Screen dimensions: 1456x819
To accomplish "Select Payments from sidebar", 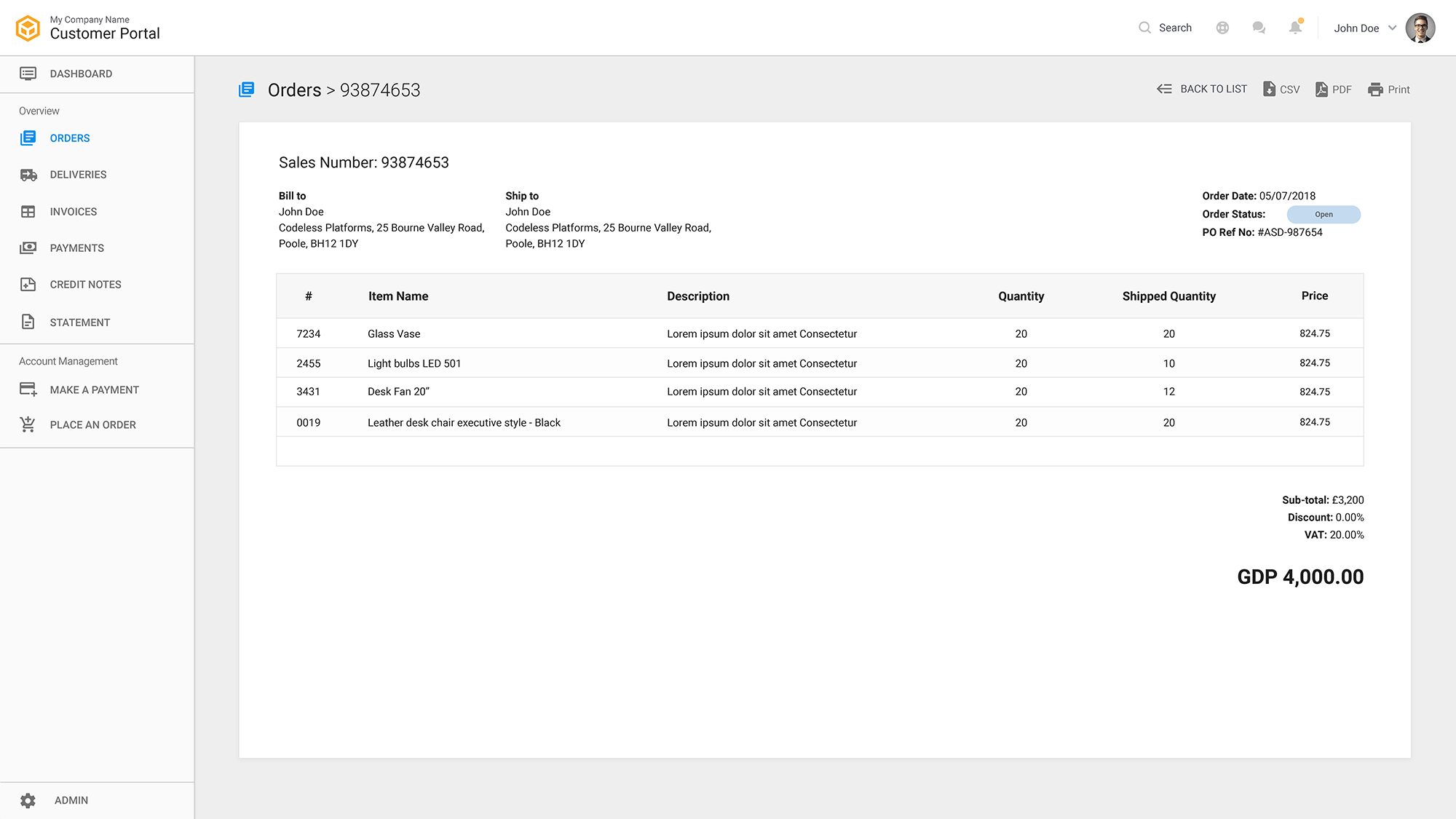I will pyautogui.click(x=76, y=248).
